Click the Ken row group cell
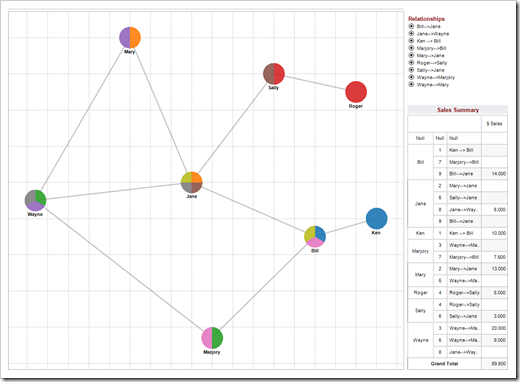520x382 pixels. [420, 233]
